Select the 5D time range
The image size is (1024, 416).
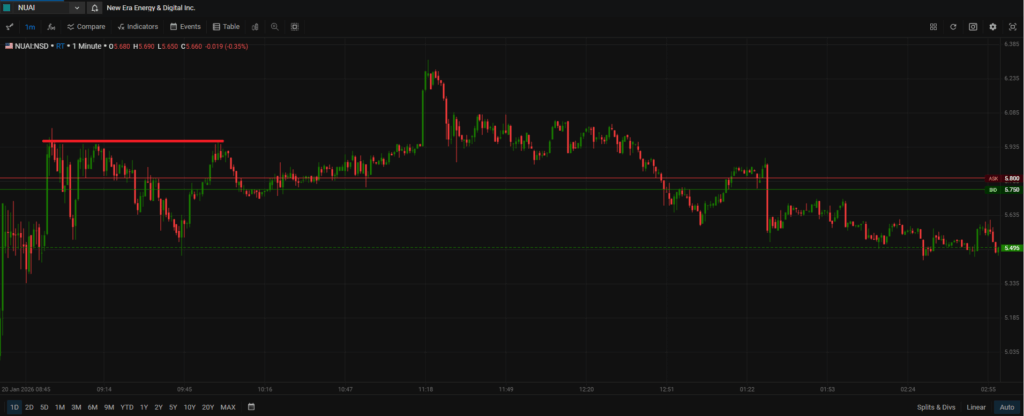(x=44, y=407)
